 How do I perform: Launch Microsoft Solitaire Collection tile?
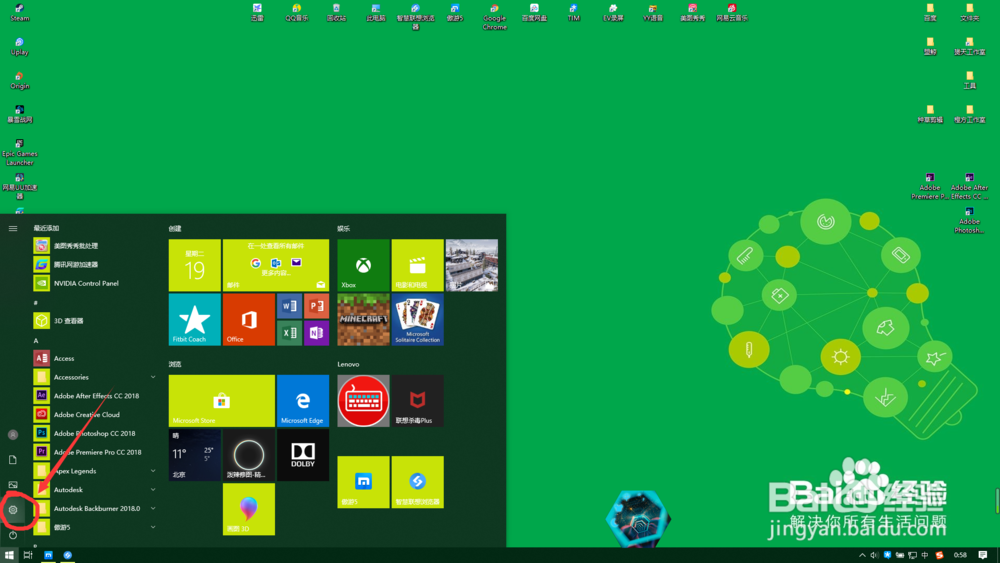point(417,319)
